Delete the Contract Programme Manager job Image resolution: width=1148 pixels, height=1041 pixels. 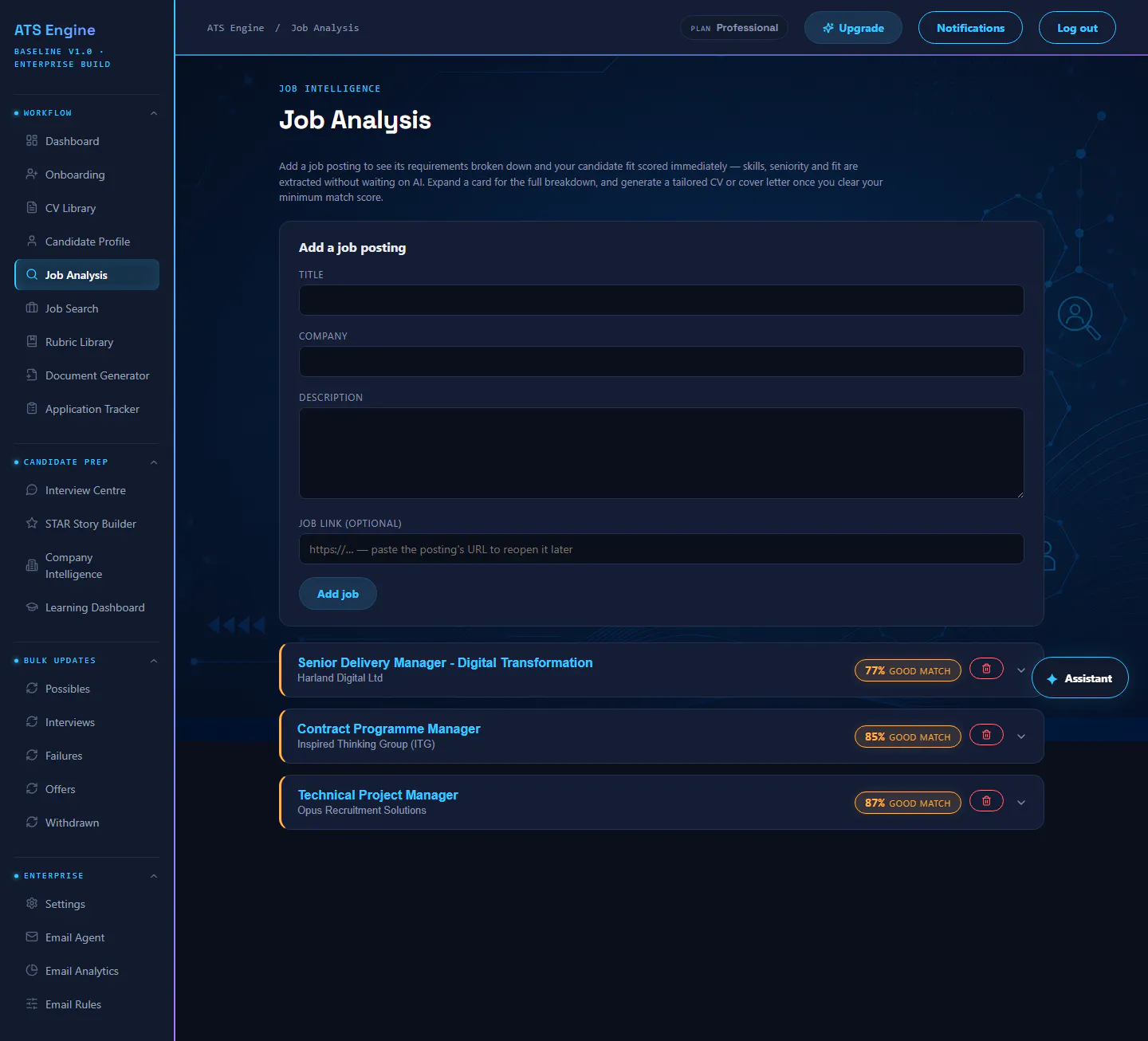click(x=986, y=735)
